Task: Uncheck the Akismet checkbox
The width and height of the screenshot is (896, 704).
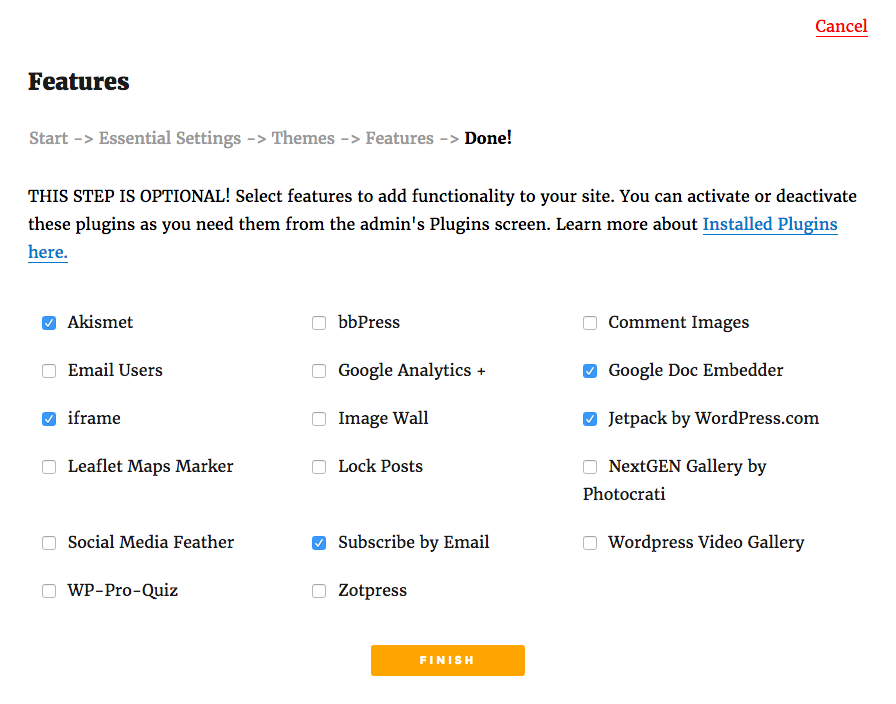Action: point(49,323)
